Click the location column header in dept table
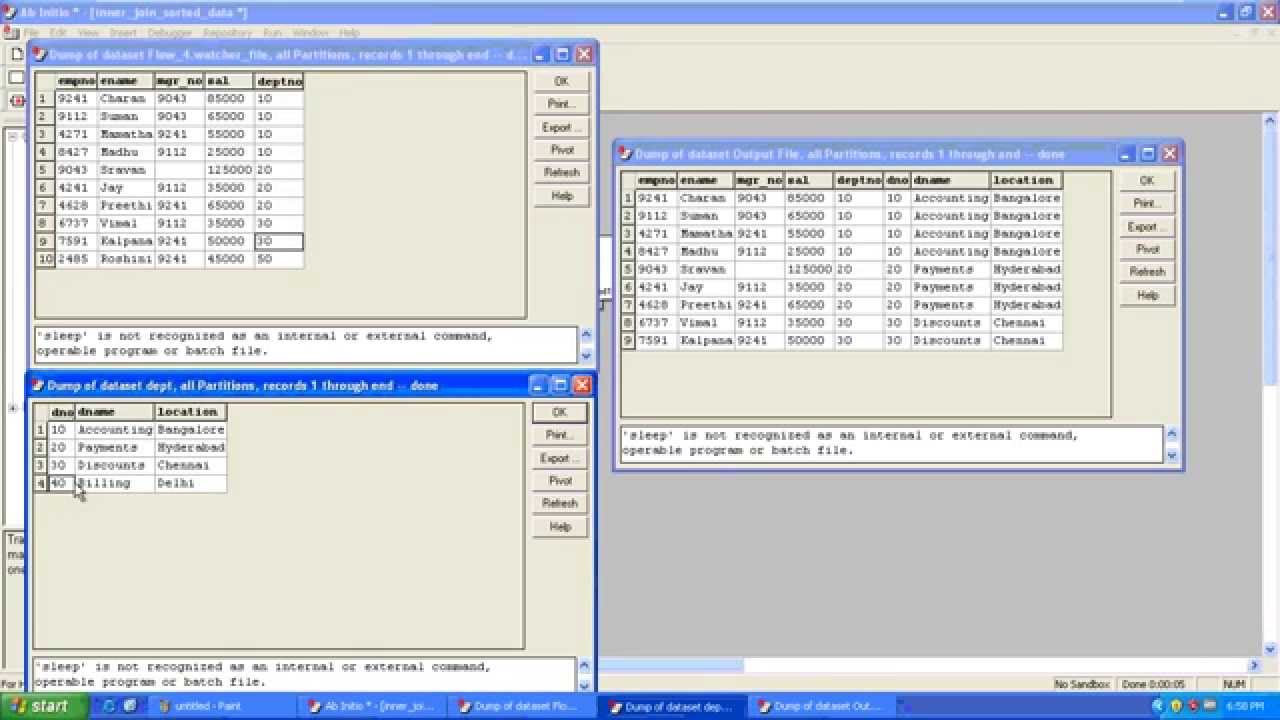The width and height of the screenshot is (1280, 720). click(x=190, y=412)
